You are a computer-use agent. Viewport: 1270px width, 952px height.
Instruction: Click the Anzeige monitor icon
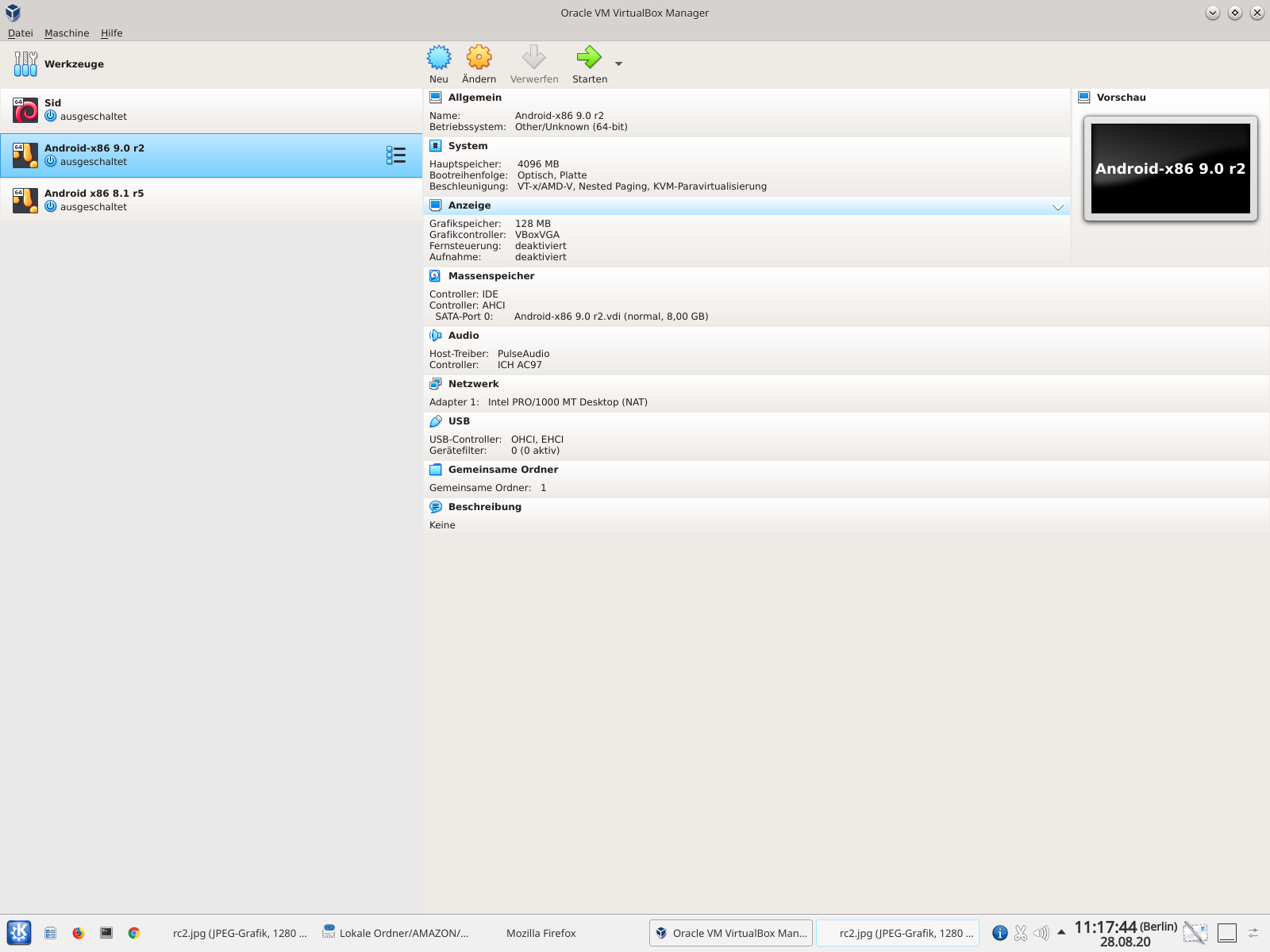point(435,205)
